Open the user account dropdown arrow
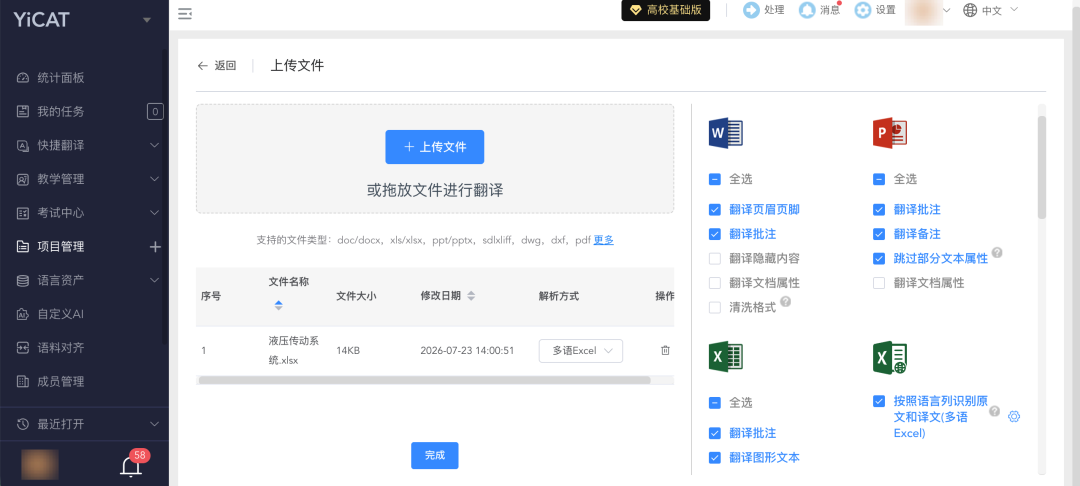The width and height of the screenshot is (1080, 486). [946, 10]
